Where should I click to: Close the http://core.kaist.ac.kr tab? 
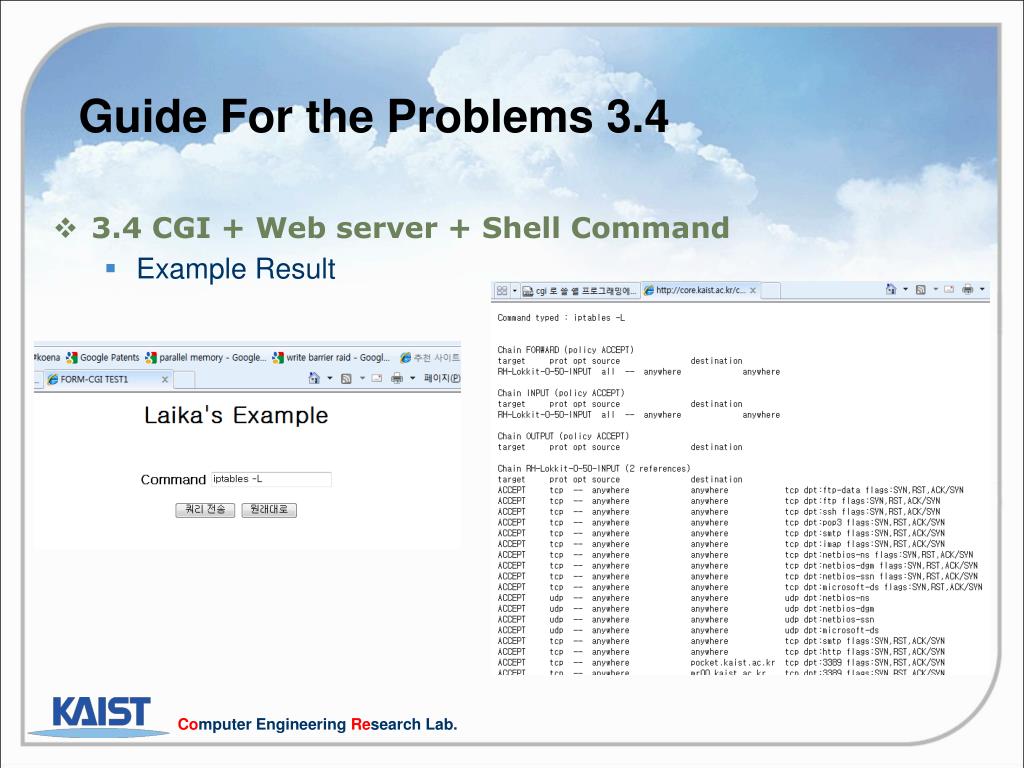tap(753, 291)
